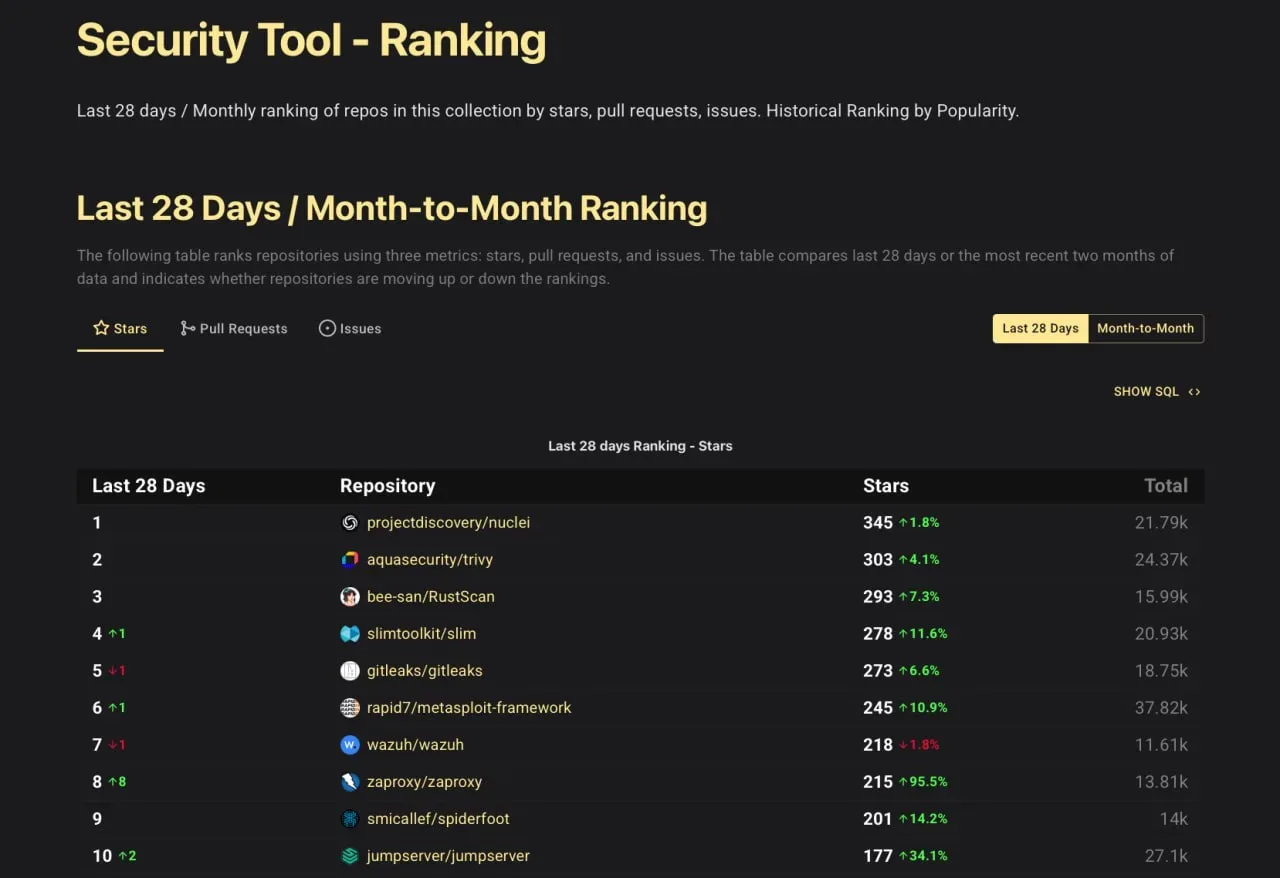Screen dimensions: 1280x878
Task: Switch ranking to Last 28 Days
Action: 1040,329
